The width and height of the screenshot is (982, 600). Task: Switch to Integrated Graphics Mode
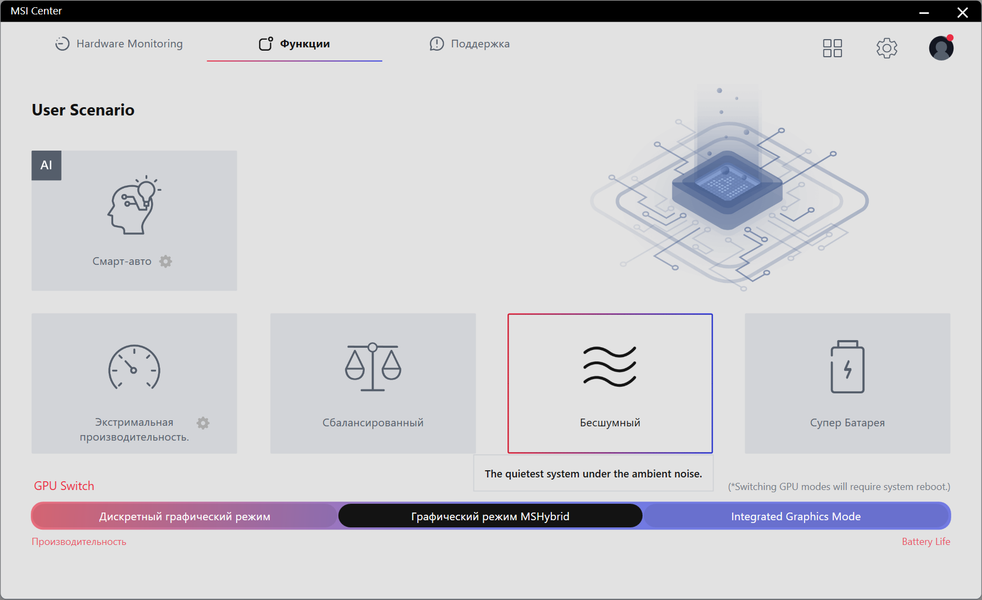click(796, 516)
